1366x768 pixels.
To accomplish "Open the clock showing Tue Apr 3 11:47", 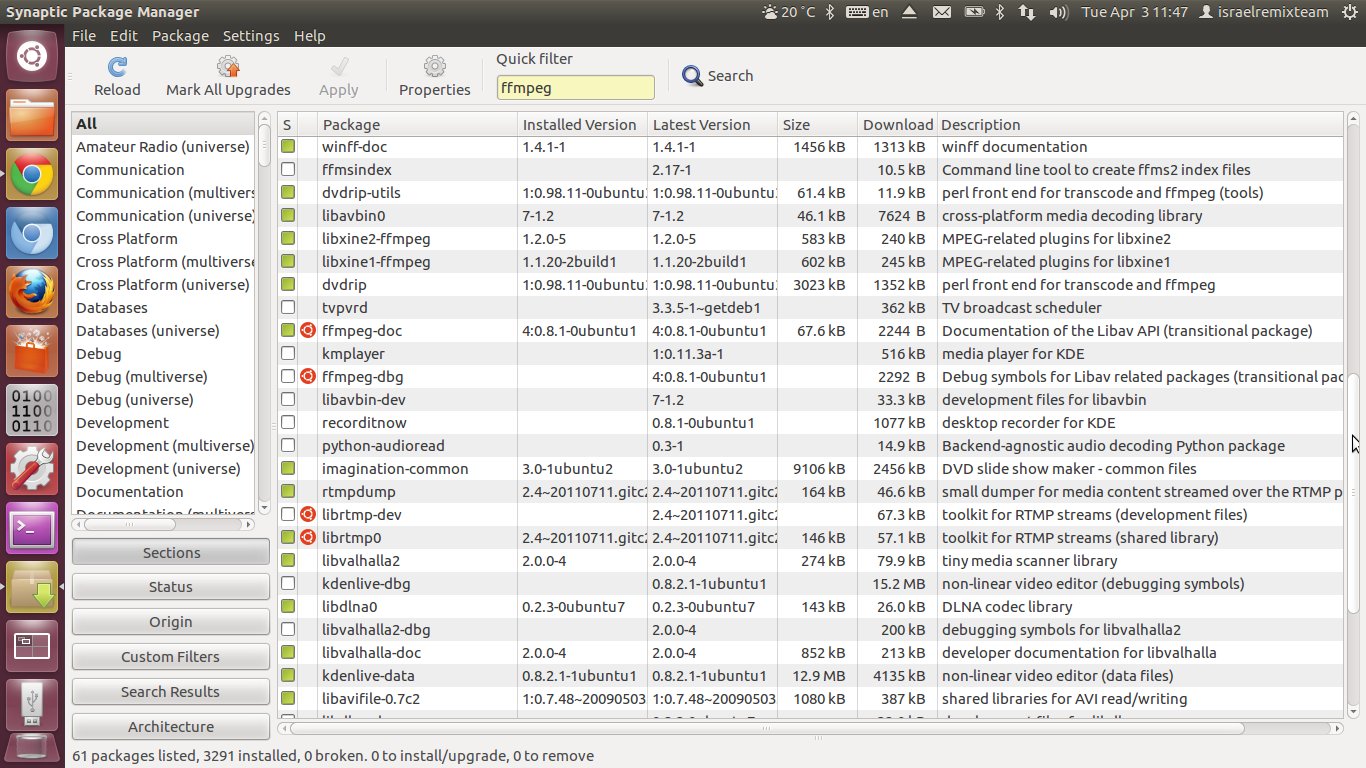I will point(1134,12).
